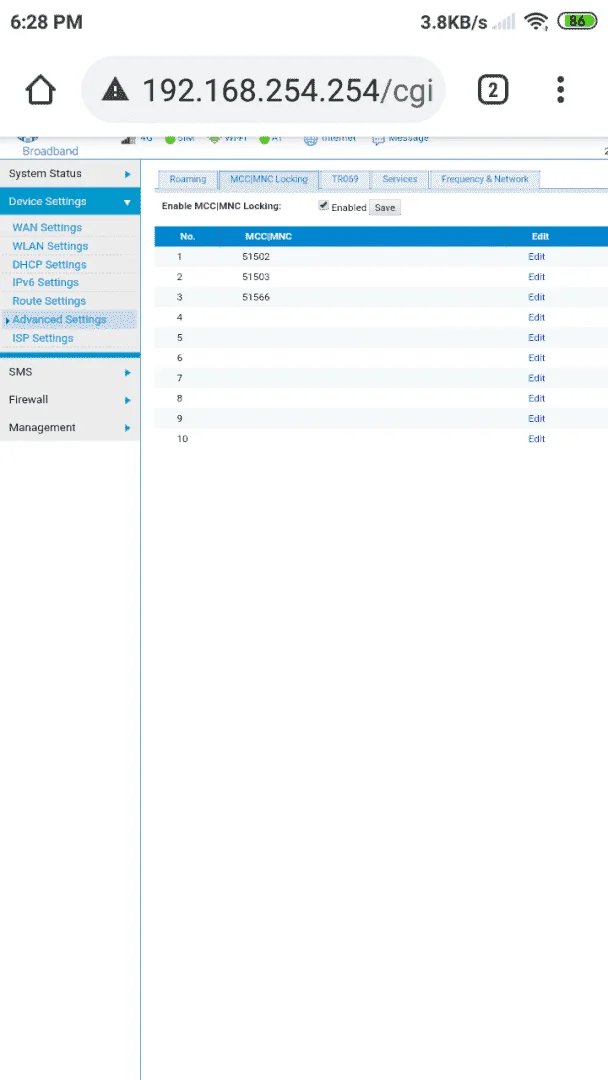The height and width of the screenshot is (1080, 608).
Task: Expand the SMS menu
Action: click(70, 372)
